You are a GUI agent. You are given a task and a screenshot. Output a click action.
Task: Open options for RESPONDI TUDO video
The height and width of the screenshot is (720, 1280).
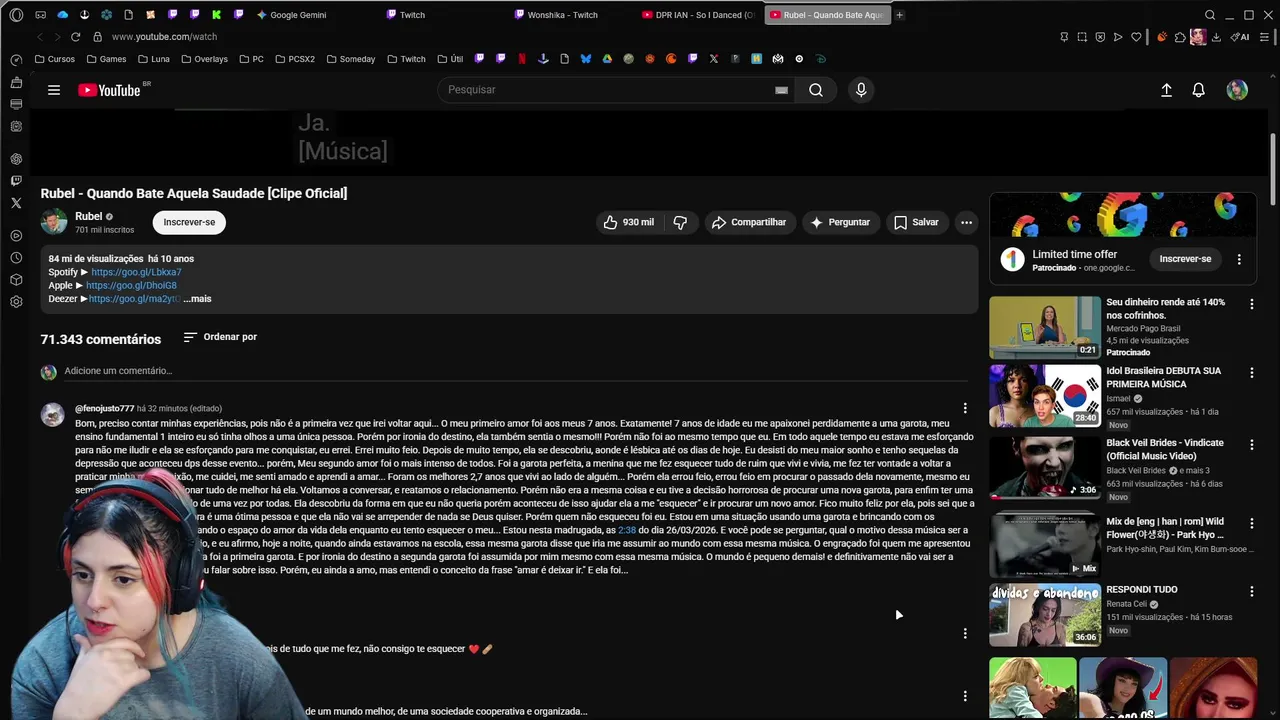(1251, 592)
